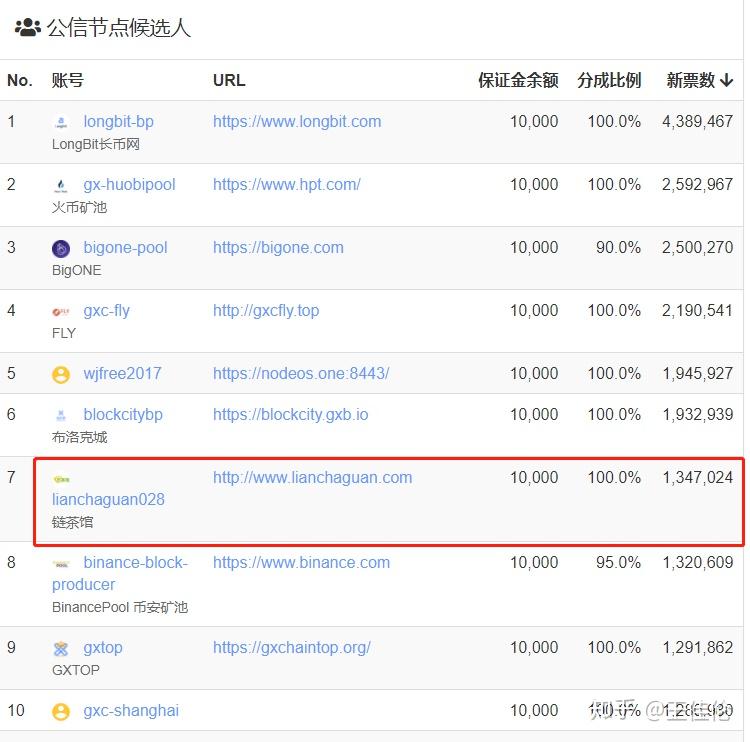Click the 分成比例 column header
The height and width of the screenshot is (742, 750).
pos(609,80)
